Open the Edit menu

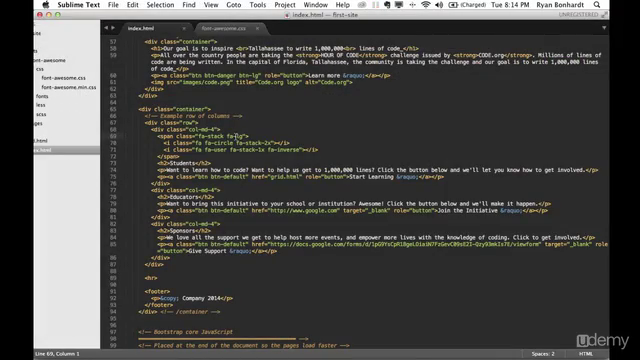click(x=132, y=5)
